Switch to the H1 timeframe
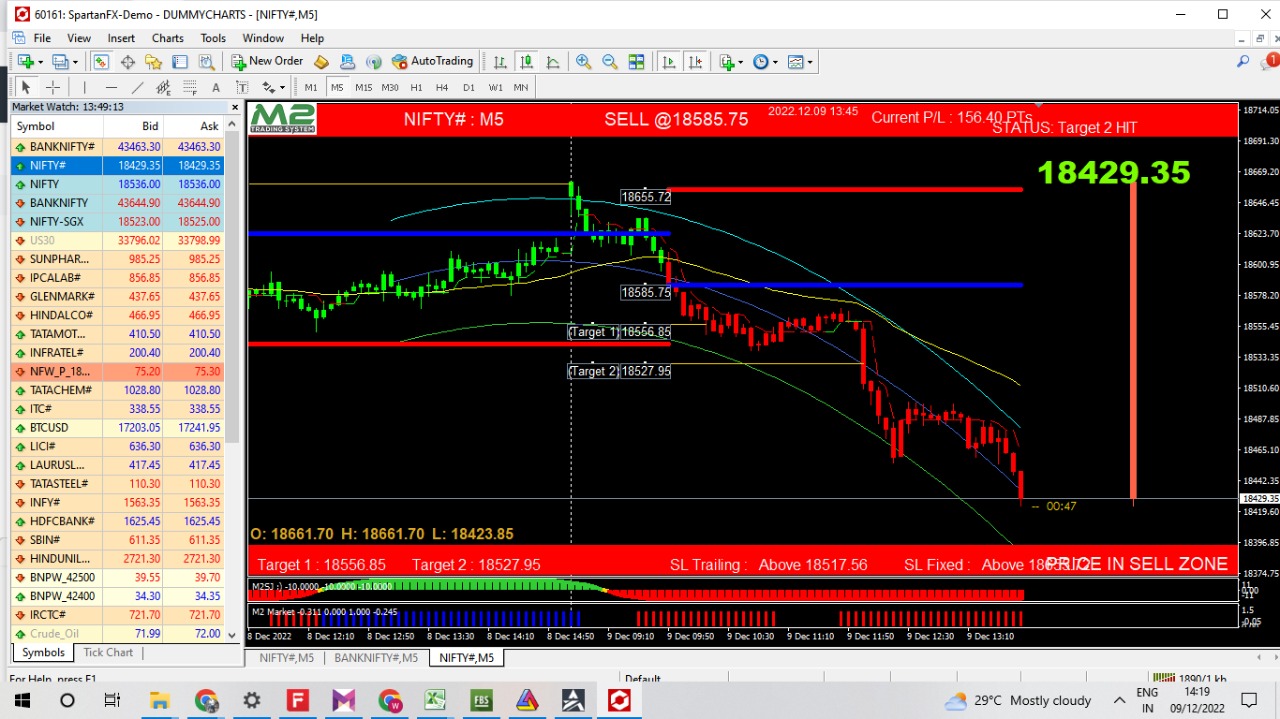 pos(416,88)
